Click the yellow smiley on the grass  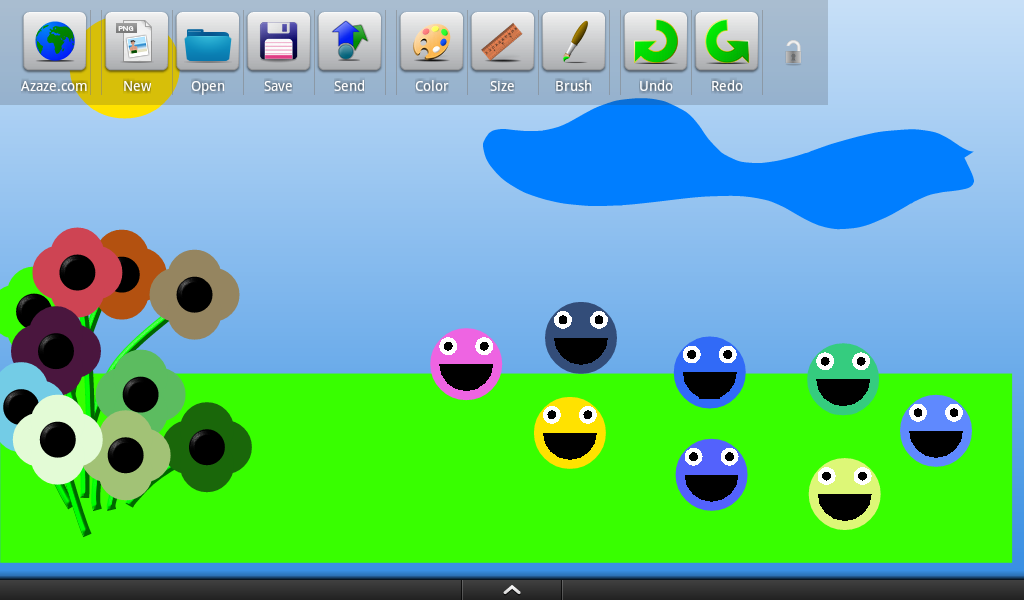(x=570, y=432)
